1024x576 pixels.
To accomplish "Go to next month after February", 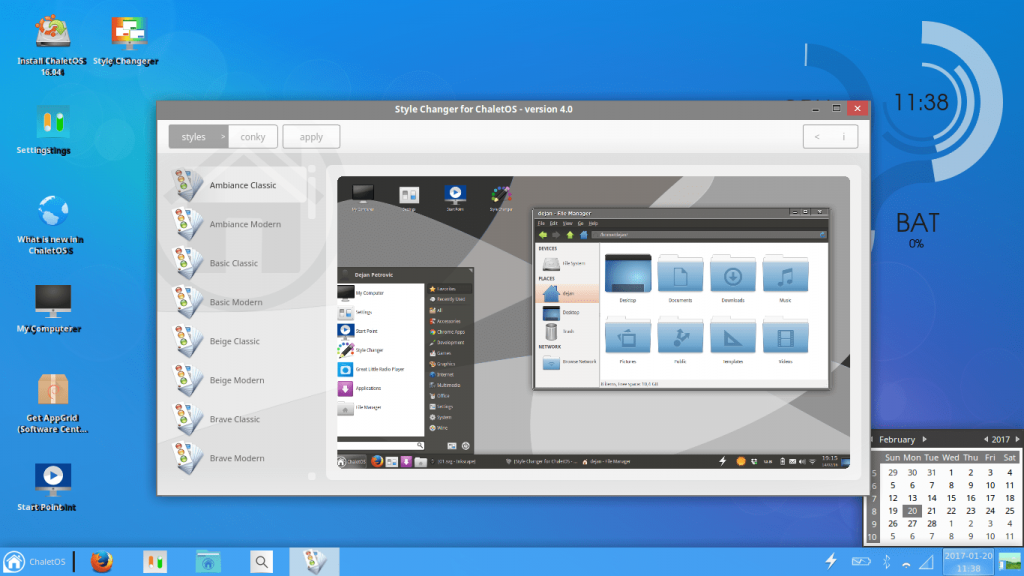I will pyautogui.click(x=925, y=439).
